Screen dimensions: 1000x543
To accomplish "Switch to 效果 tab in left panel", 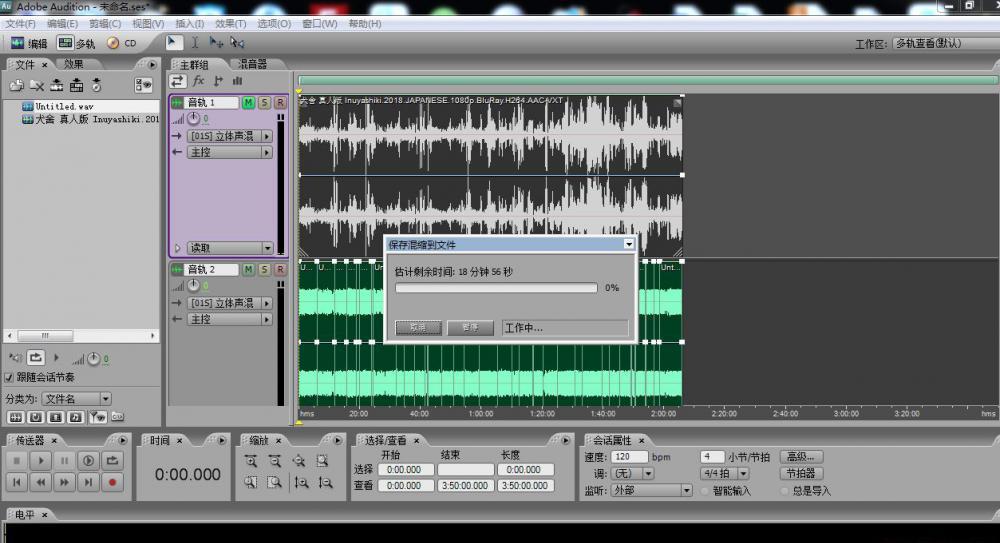I will [73, 64].
